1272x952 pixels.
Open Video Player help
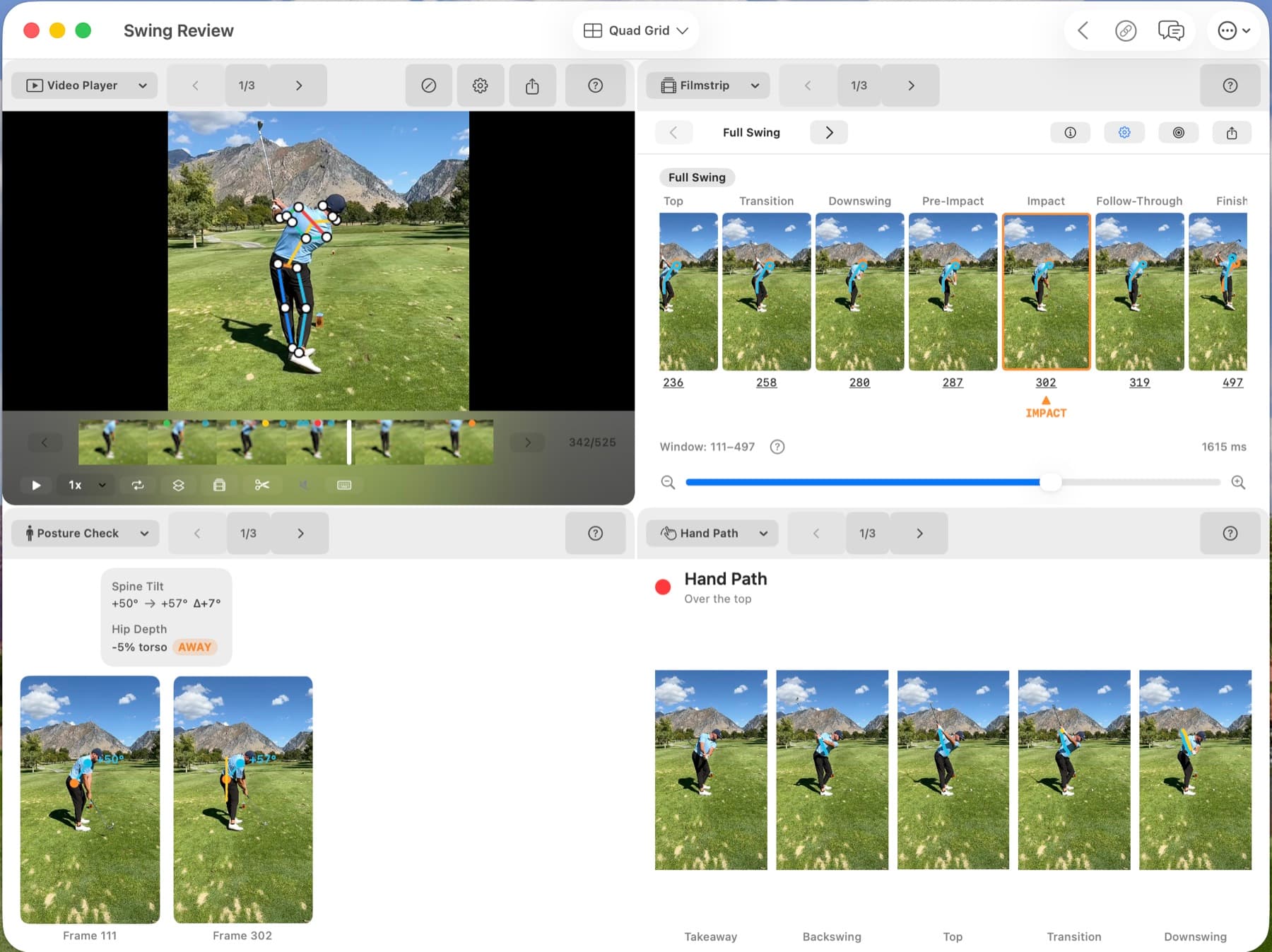(596, 86)
